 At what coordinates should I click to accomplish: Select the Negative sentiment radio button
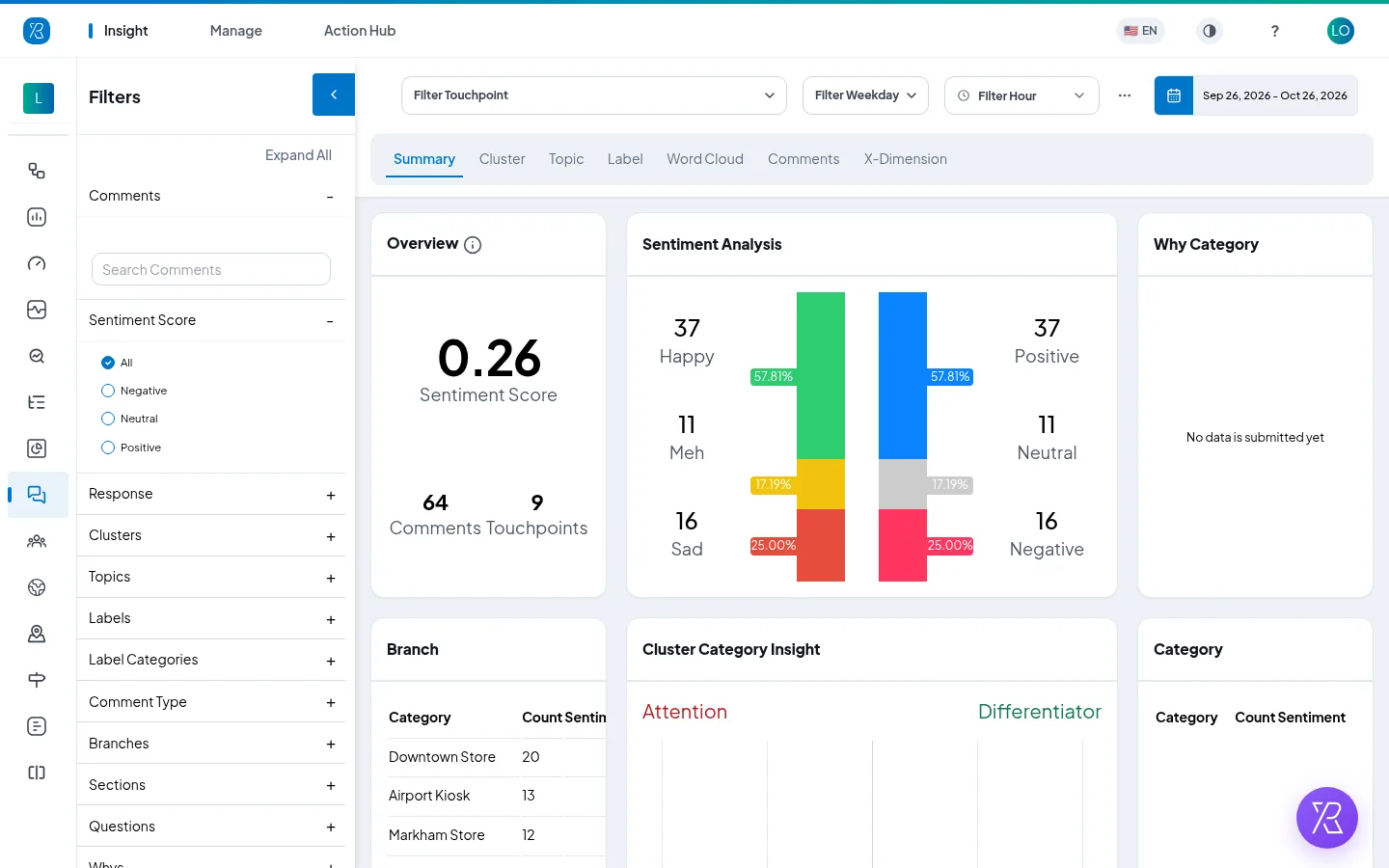point(108,391)
